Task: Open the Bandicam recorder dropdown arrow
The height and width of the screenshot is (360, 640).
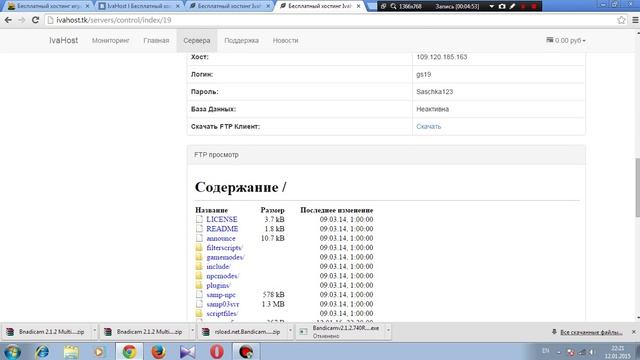Action: [491, 6]
